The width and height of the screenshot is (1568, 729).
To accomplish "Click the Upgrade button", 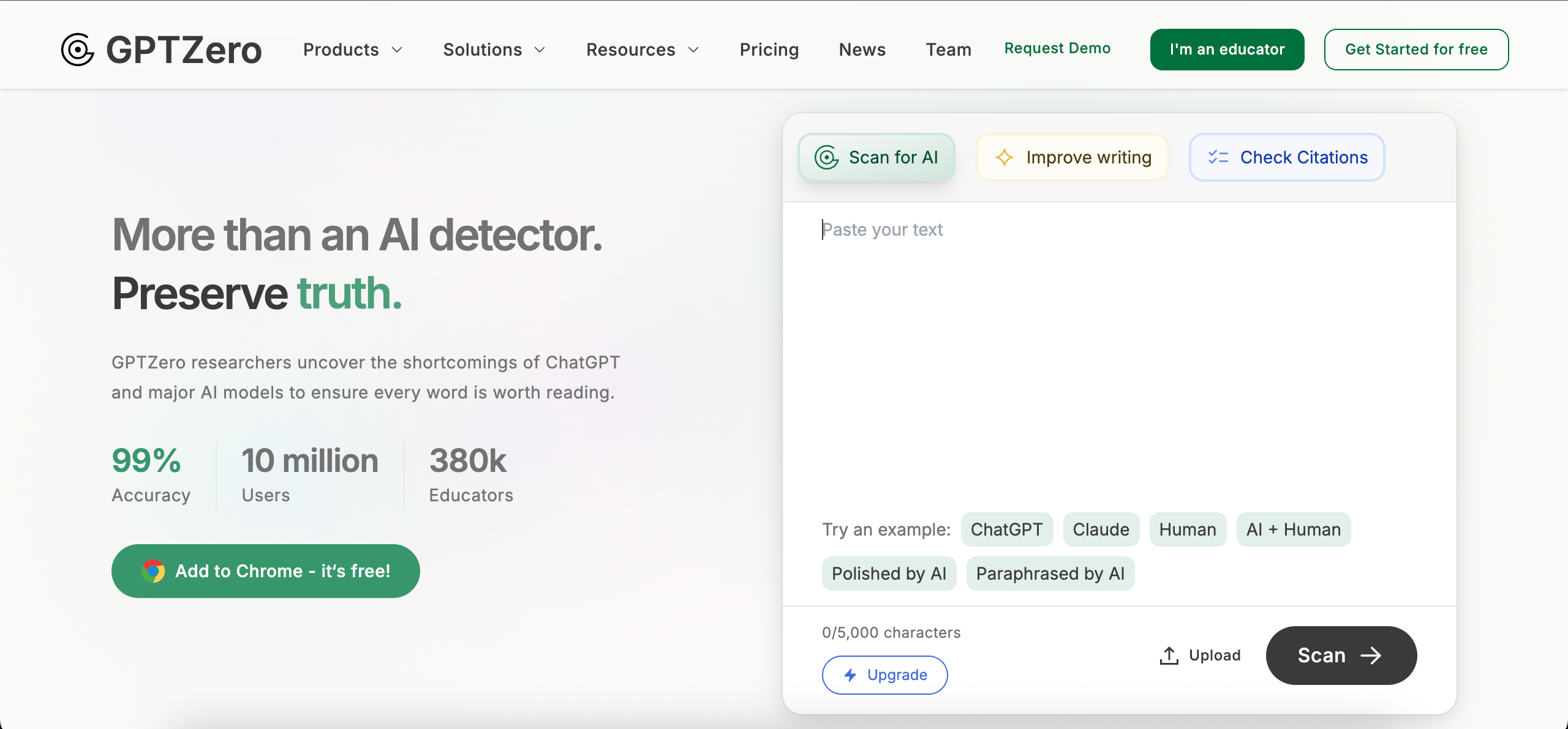I will pyautogui.click(x=885, y=675).
